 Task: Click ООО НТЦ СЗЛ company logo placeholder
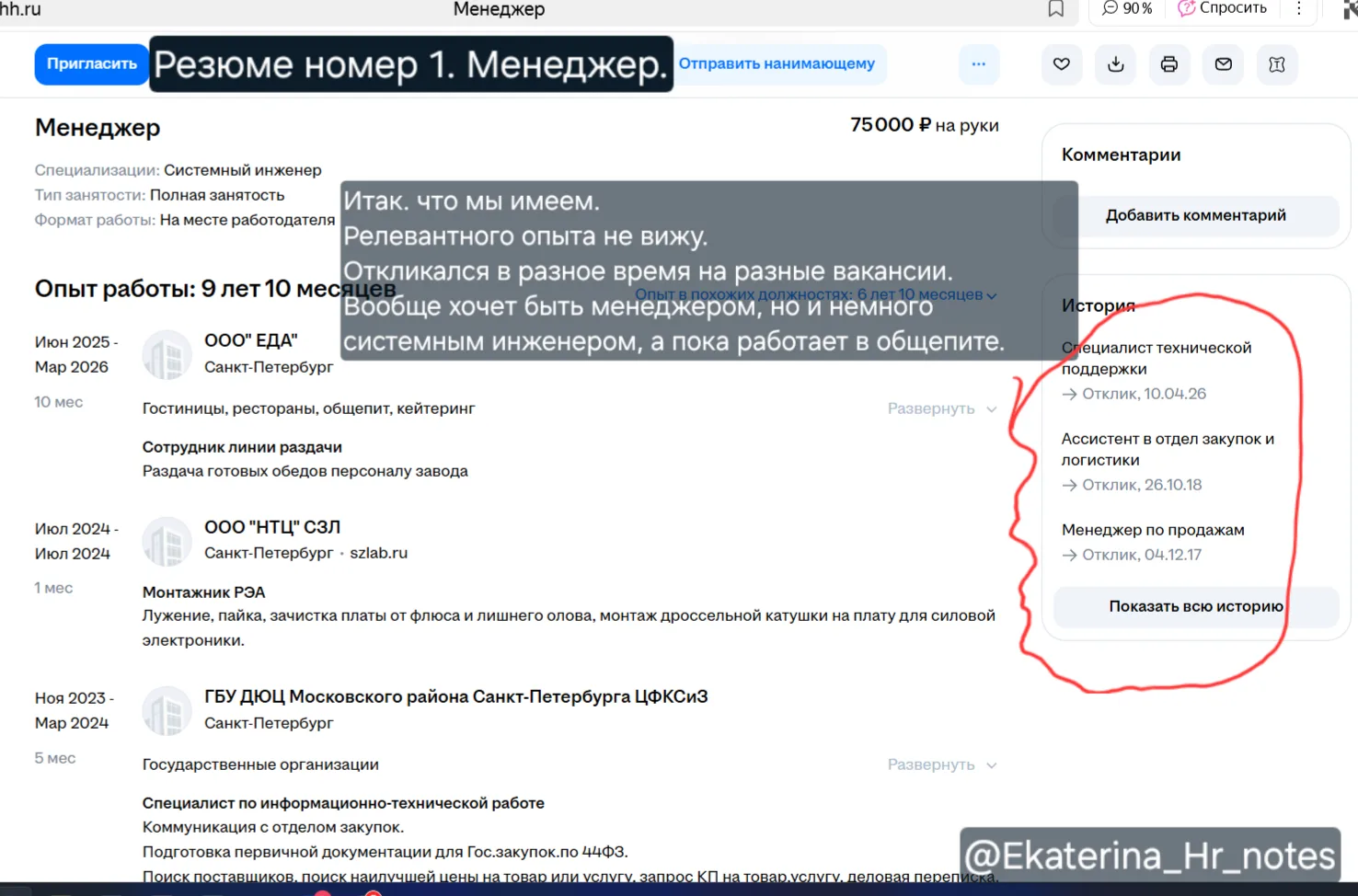pos(167,542)
